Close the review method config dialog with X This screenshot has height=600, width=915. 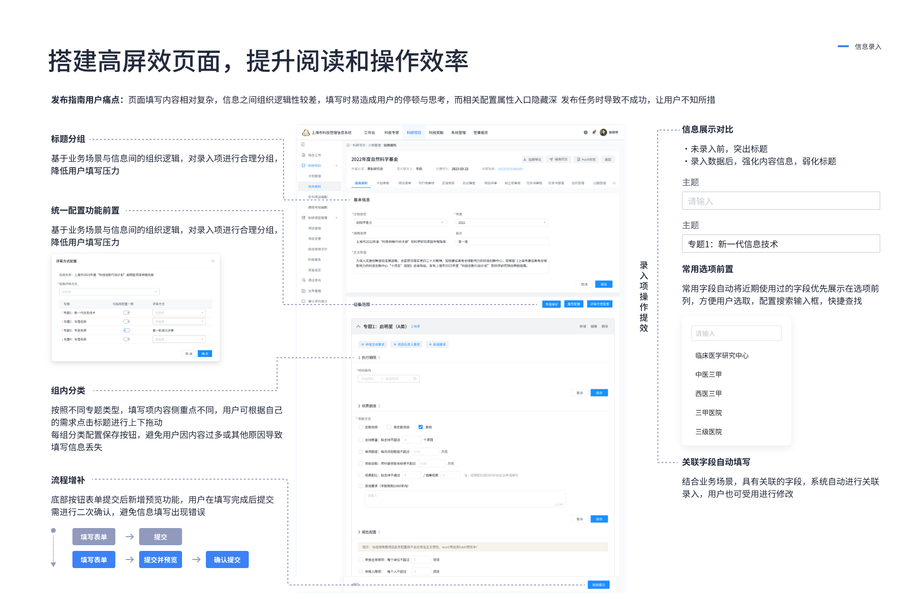[213, 261]
